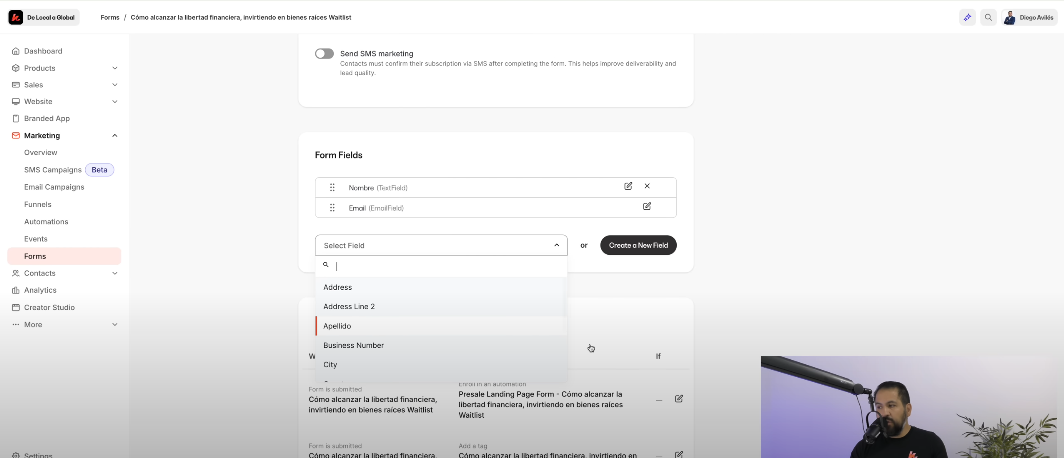Collapse the Marketing sidebar section

point(115,135)
